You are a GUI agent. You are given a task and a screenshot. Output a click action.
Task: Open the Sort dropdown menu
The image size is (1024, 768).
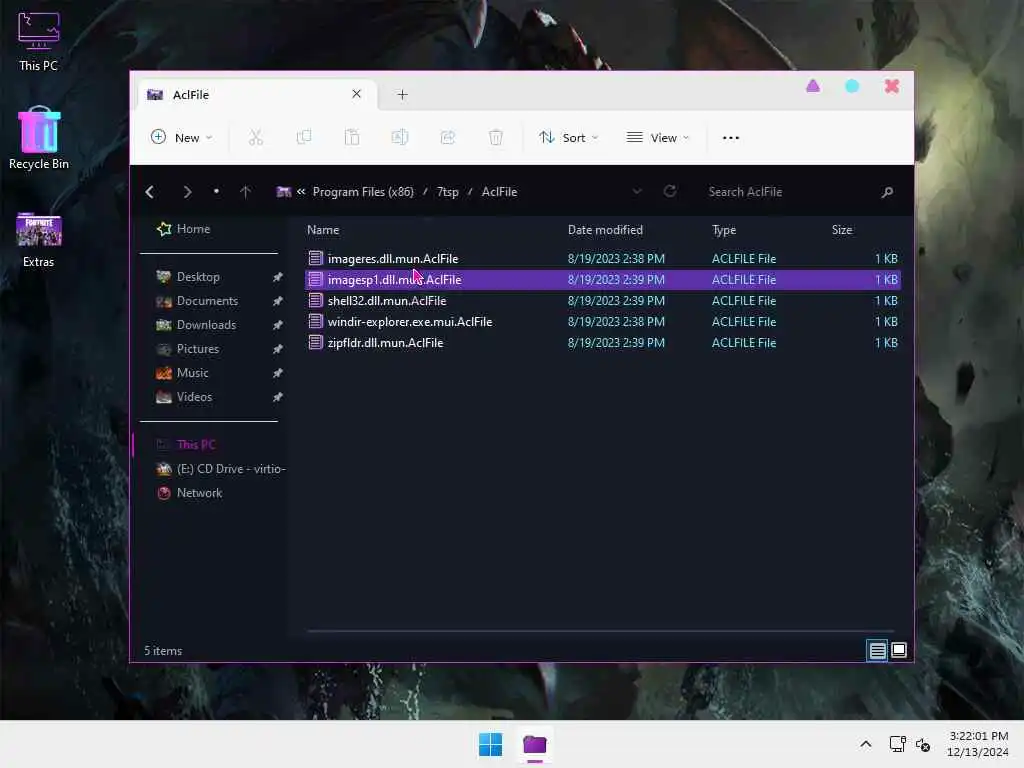click(568, 138)
